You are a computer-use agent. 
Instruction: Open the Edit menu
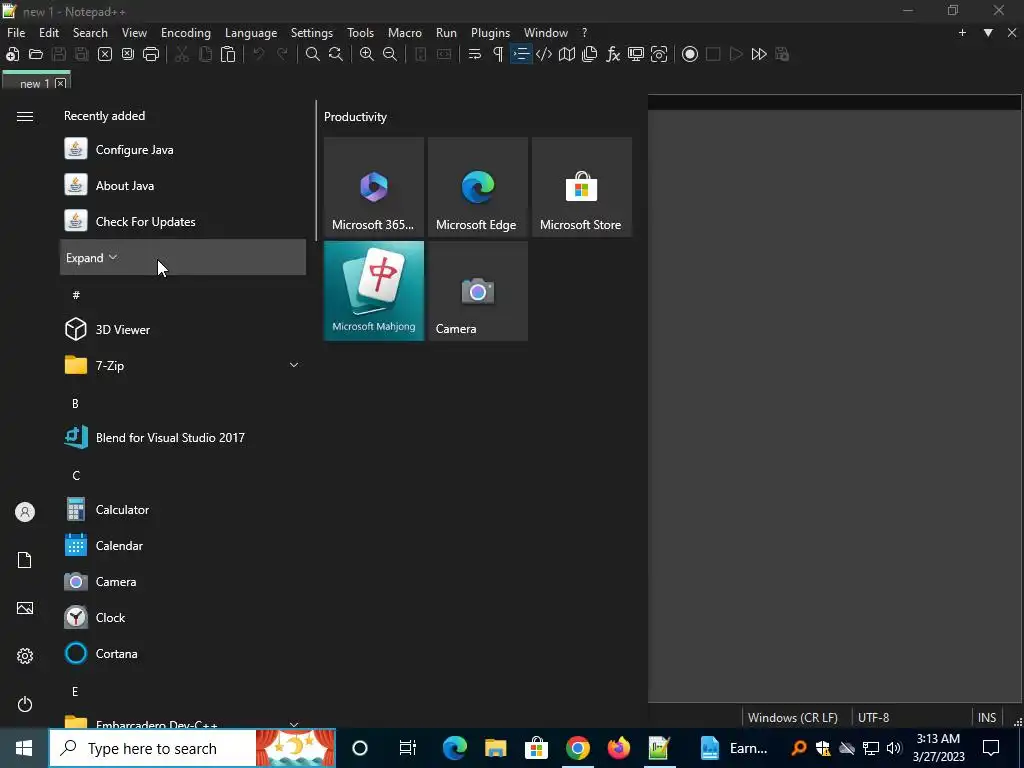tap(49, 33)
